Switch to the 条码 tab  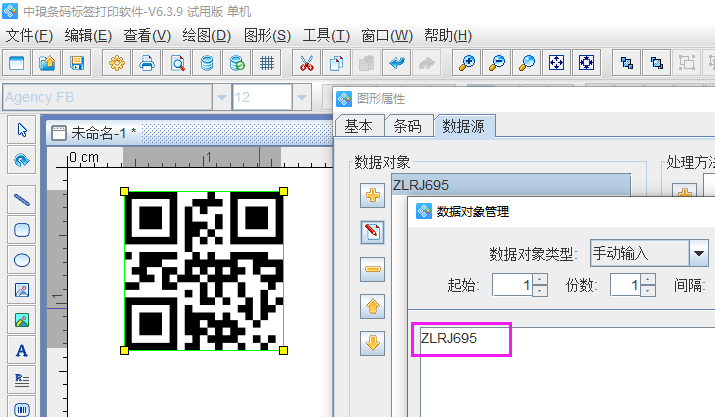[x=408, y=126]
